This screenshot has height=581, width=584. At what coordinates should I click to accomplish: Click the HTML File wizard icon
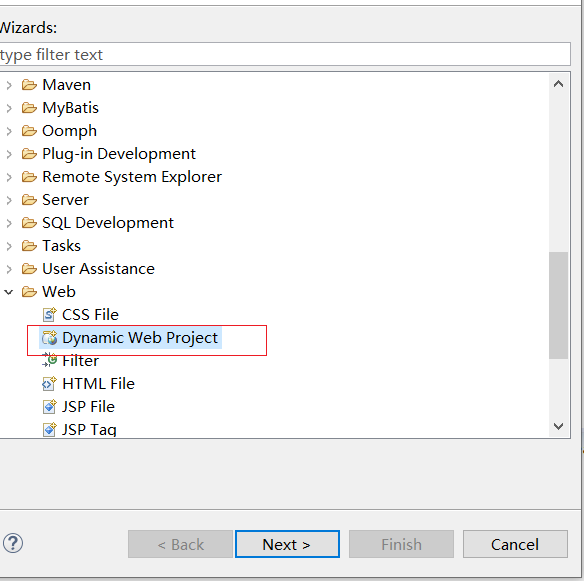point(50,384)
